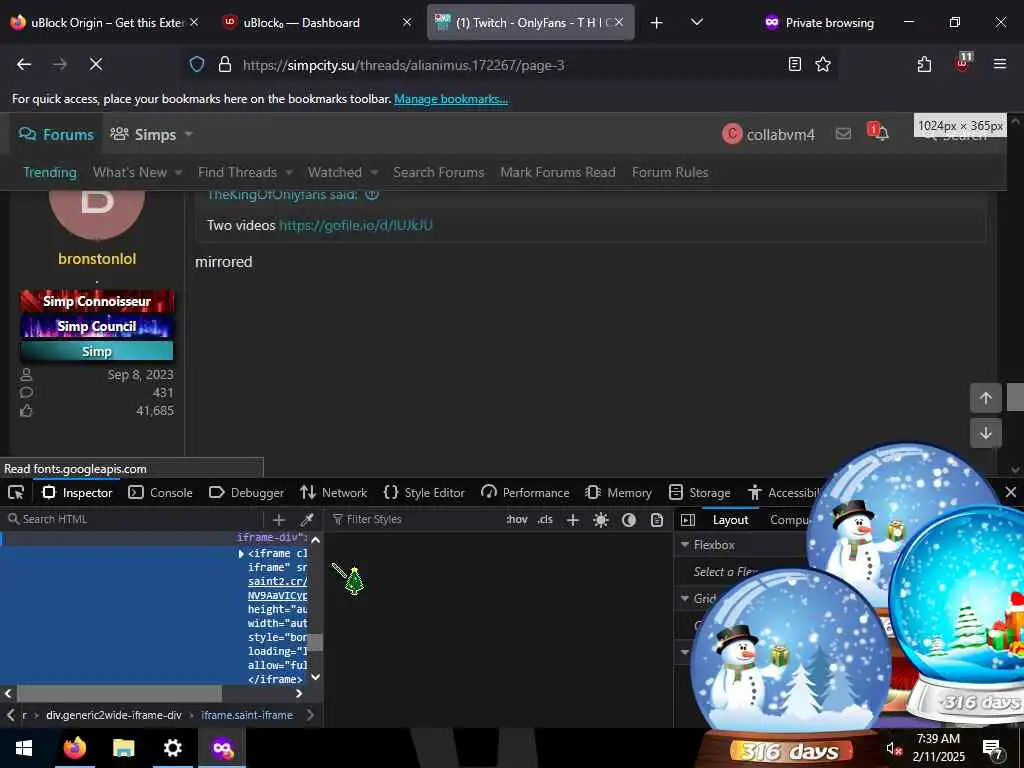Open Search Forums link

[x=438, y=172]
